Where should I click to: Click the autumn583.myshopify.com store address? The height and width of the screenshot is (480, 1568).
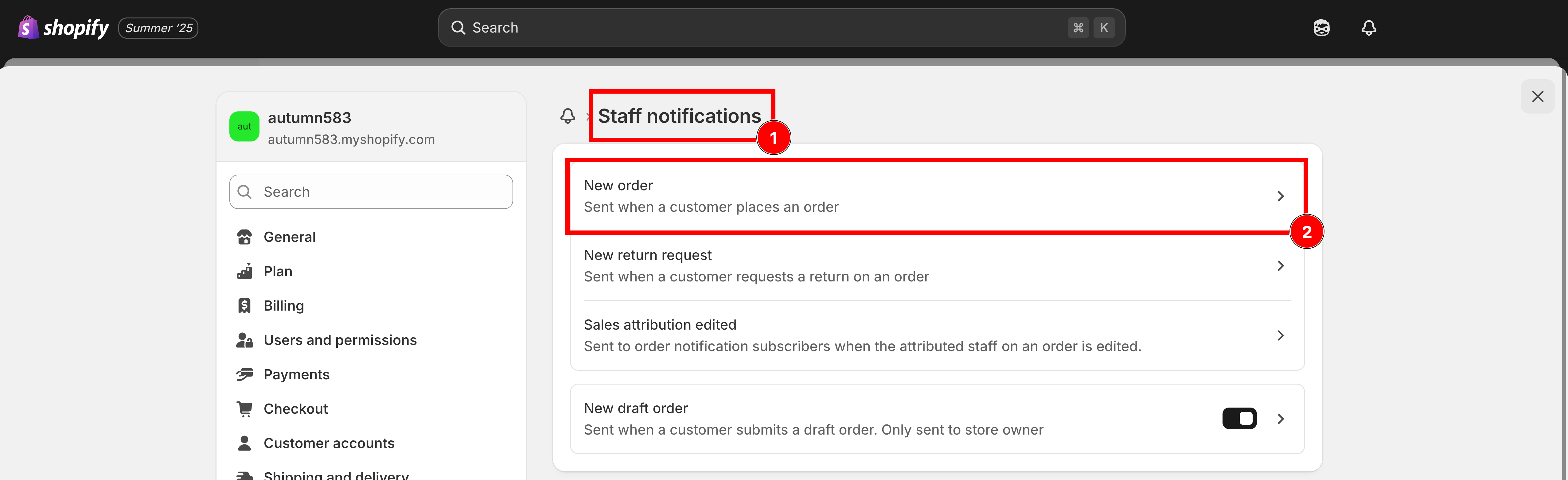coord(351,139)
